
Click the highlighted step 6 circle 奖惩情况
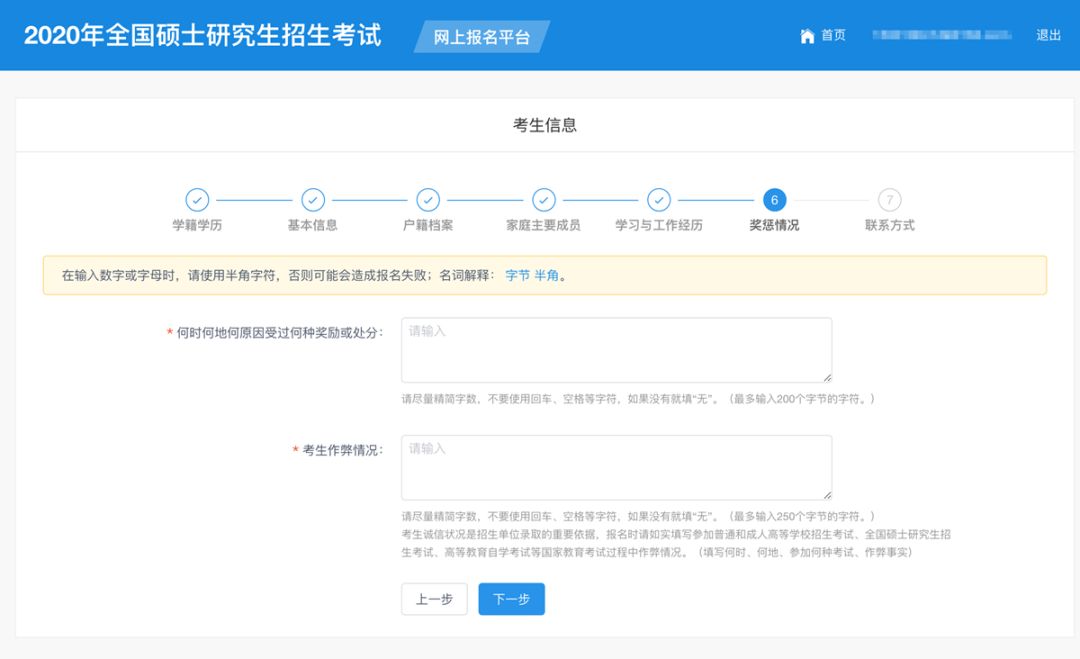coord(774,199)
